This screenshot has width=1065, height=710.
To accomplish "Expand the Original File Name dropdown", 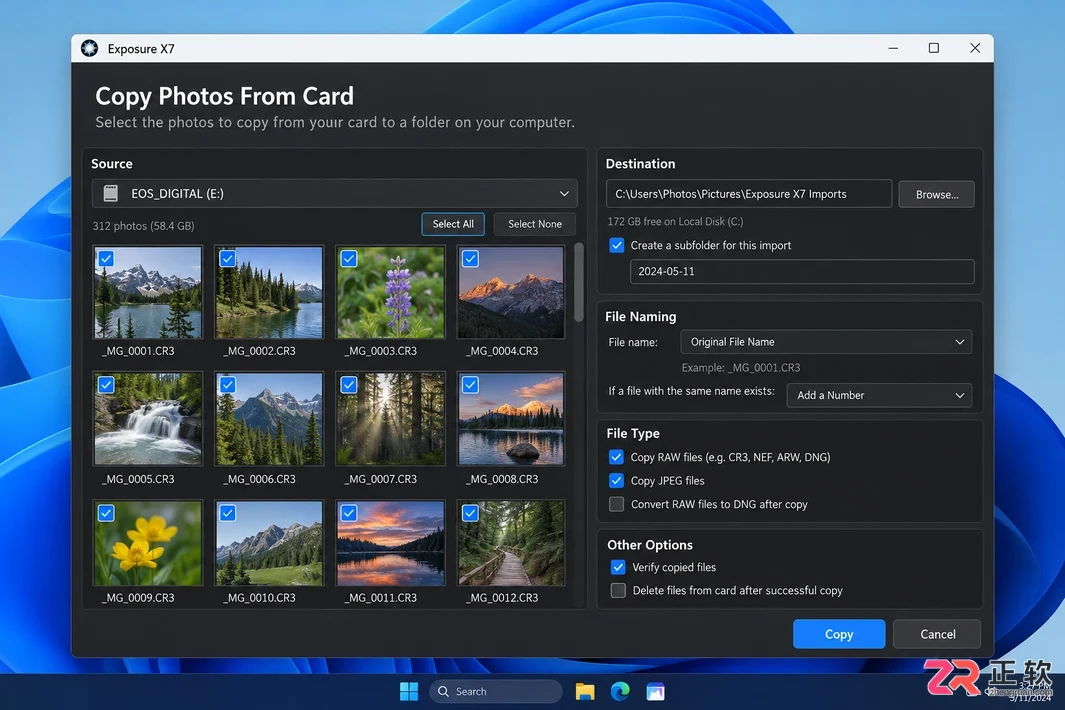I will click(x=826, y=342).
